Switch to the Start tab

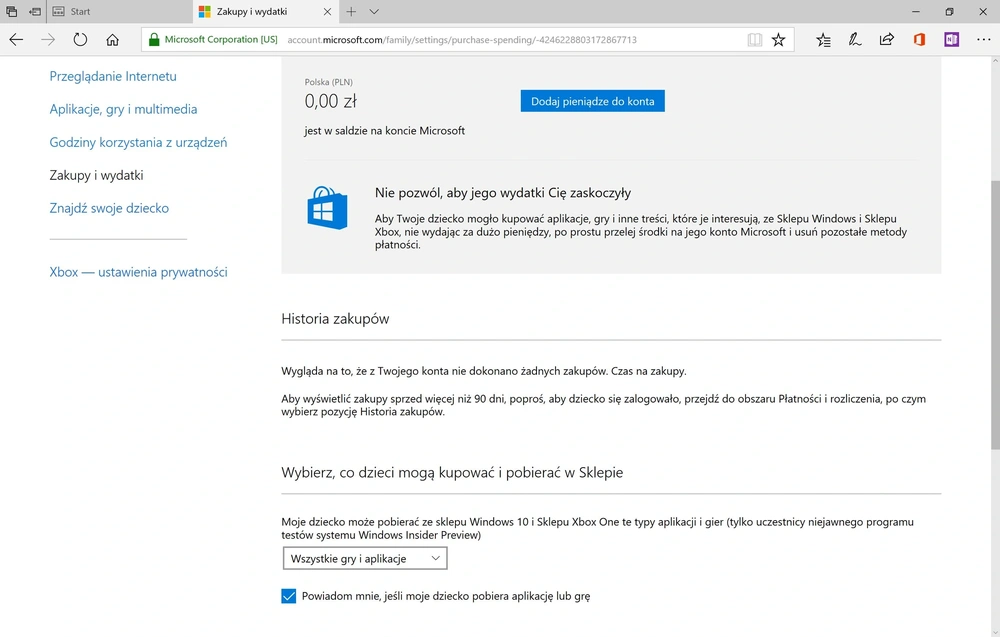pos(119,11)
